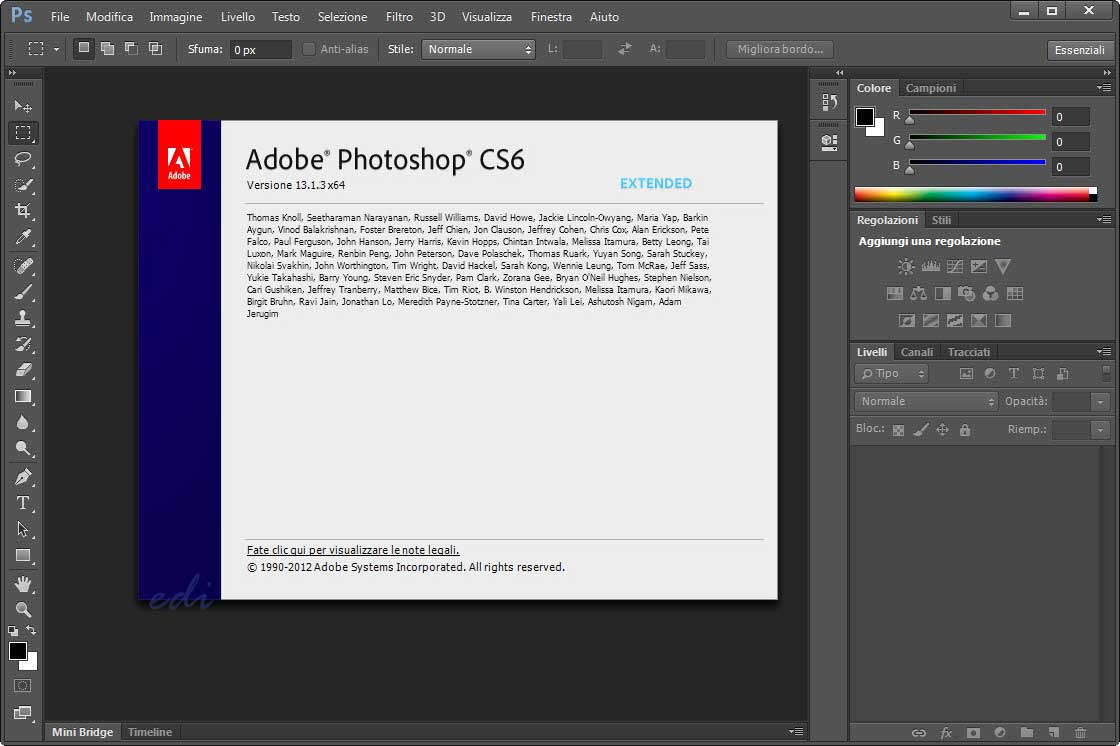The image size is (1120, 746).
Task: Change the screen mode
Action: (23, 712)
